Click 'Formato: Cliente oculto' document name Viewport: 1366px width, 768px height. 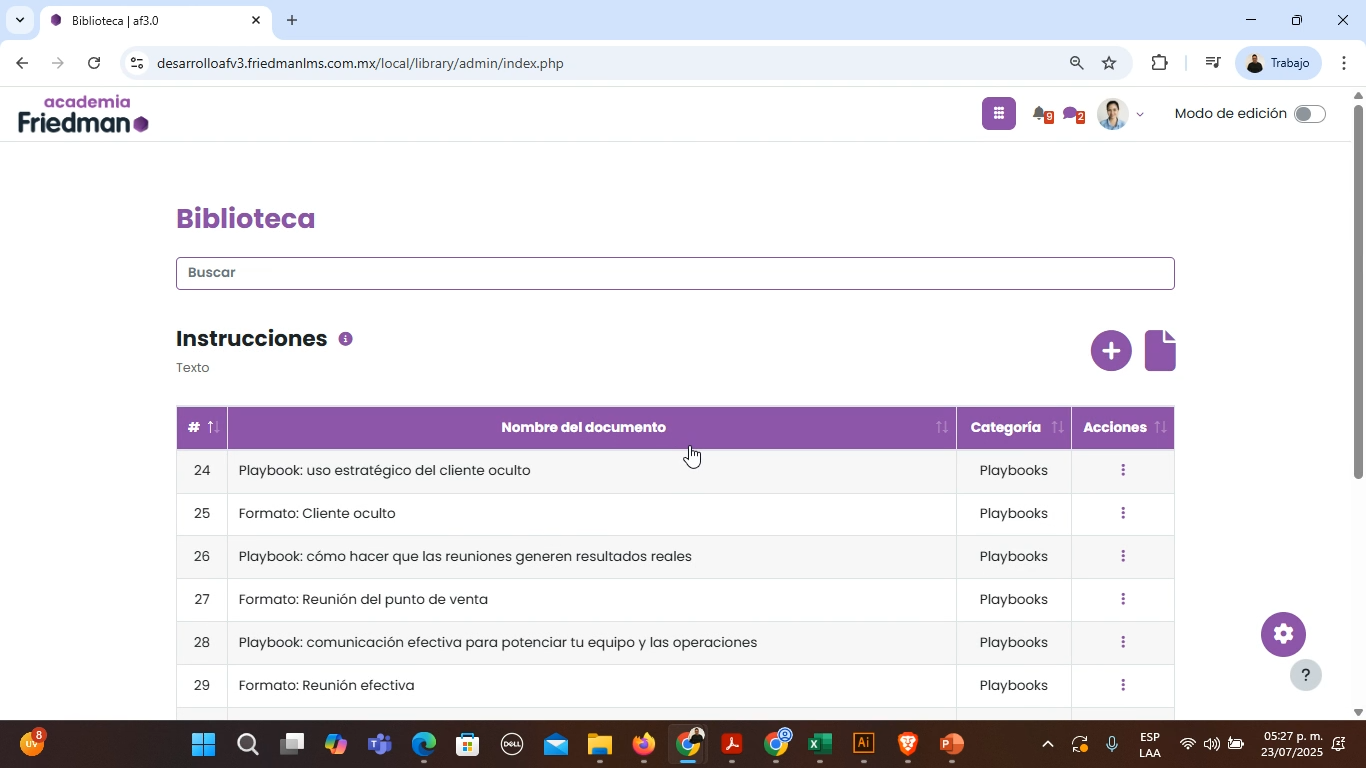pyautogui.click(x=317, y=513)
